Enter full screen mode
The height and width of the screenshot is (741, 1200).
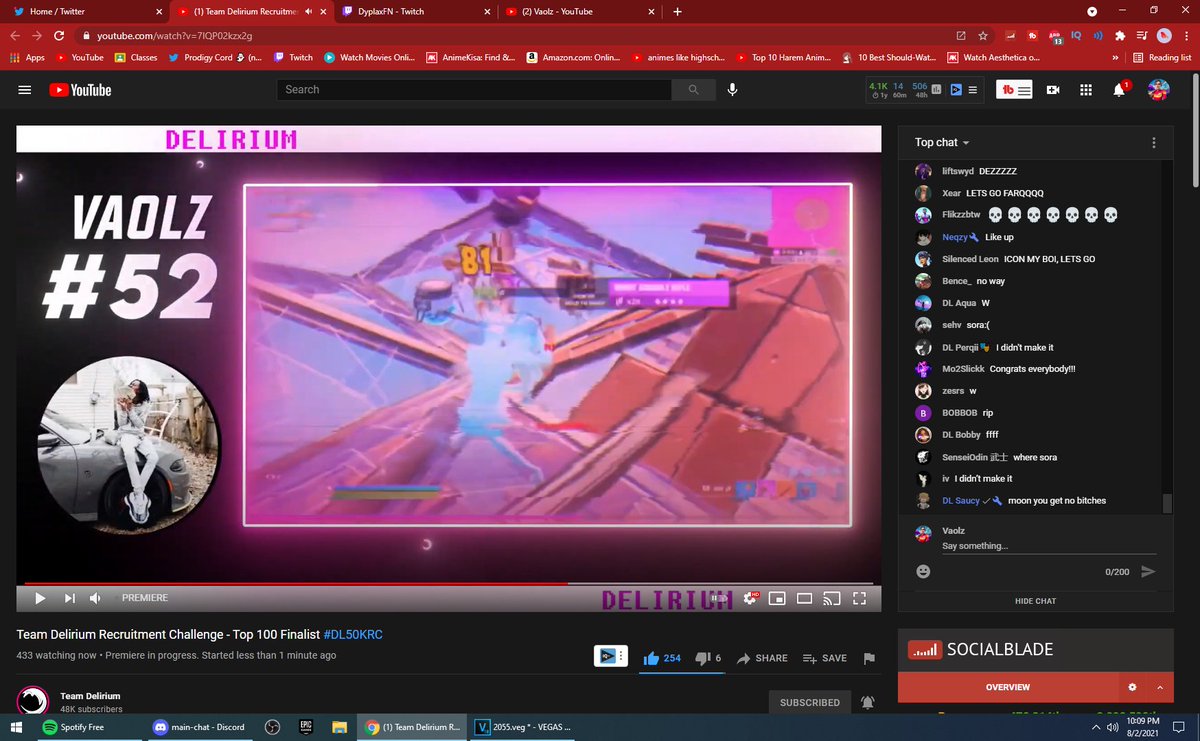click(858, 599)
